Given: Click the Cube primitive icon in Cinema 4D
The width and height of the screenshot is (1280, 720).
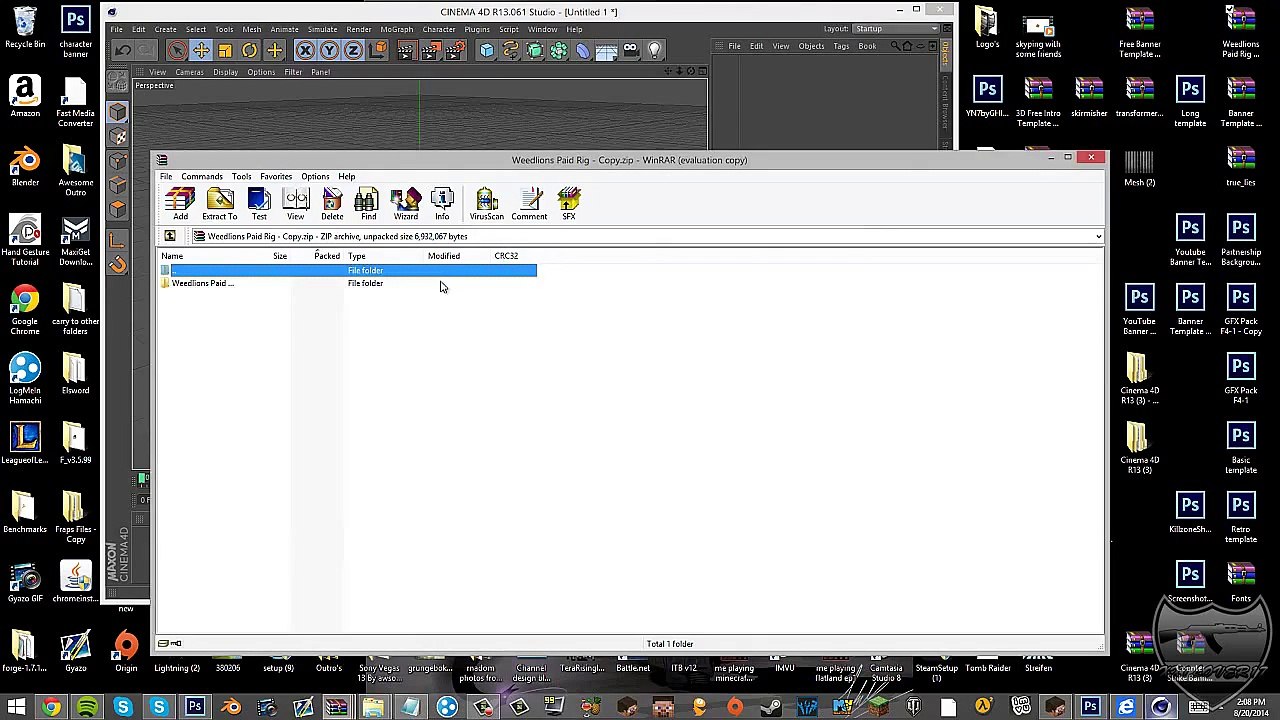Looking at the screenshot, I should [486, 50].
